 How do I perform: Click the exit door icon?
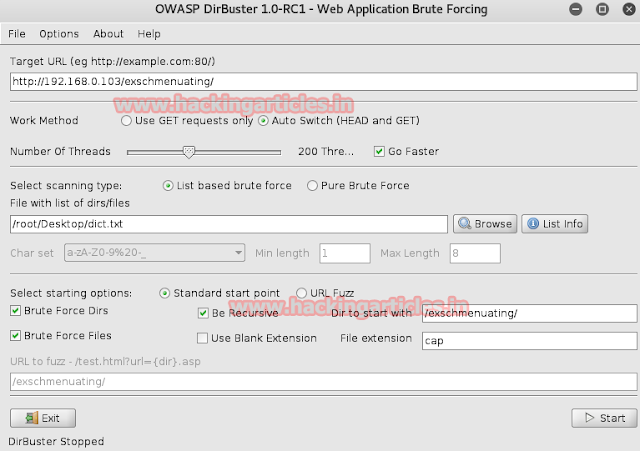(31, 418)
